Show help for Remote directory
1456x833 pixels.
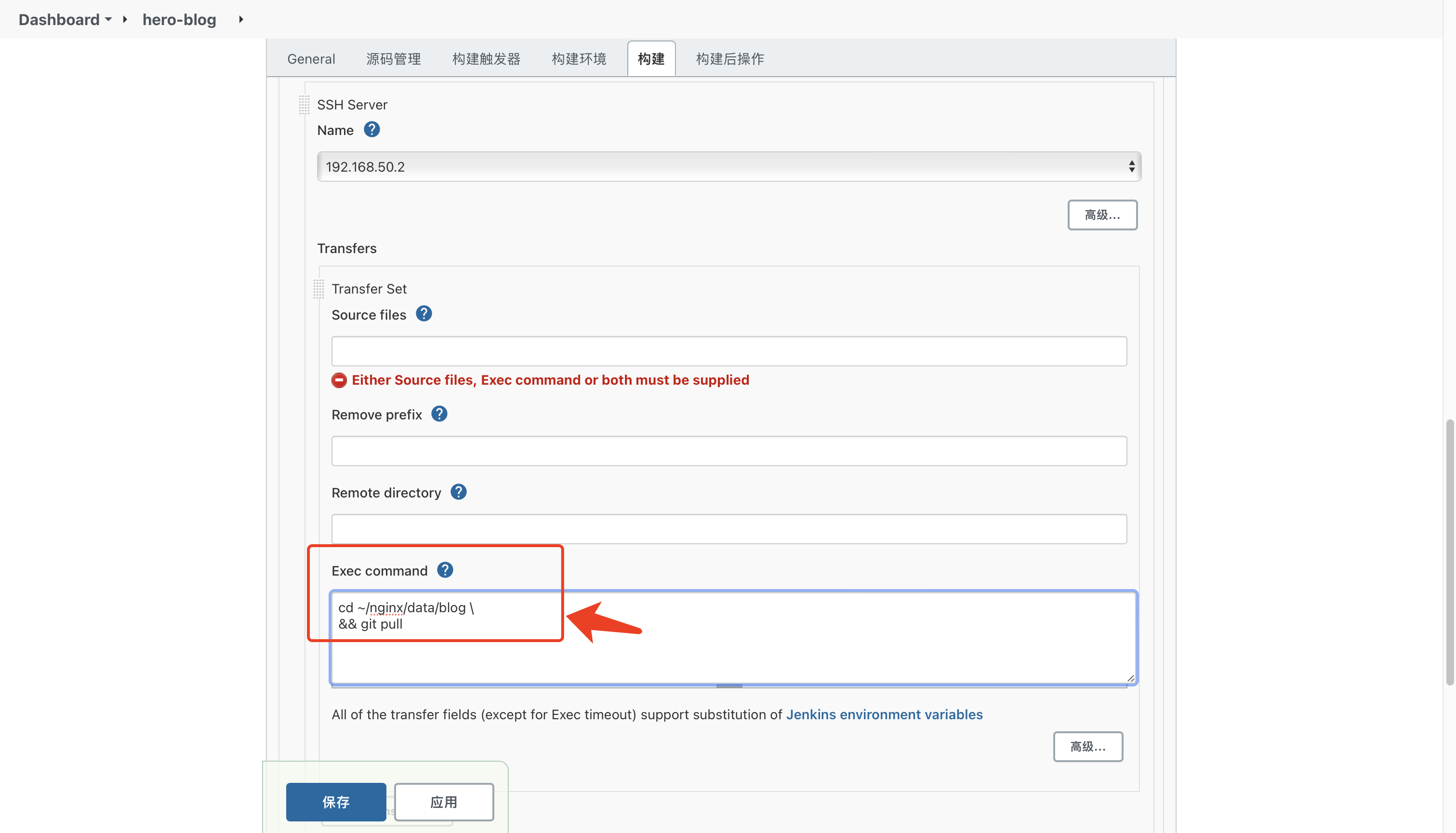(x=459, y=492)
